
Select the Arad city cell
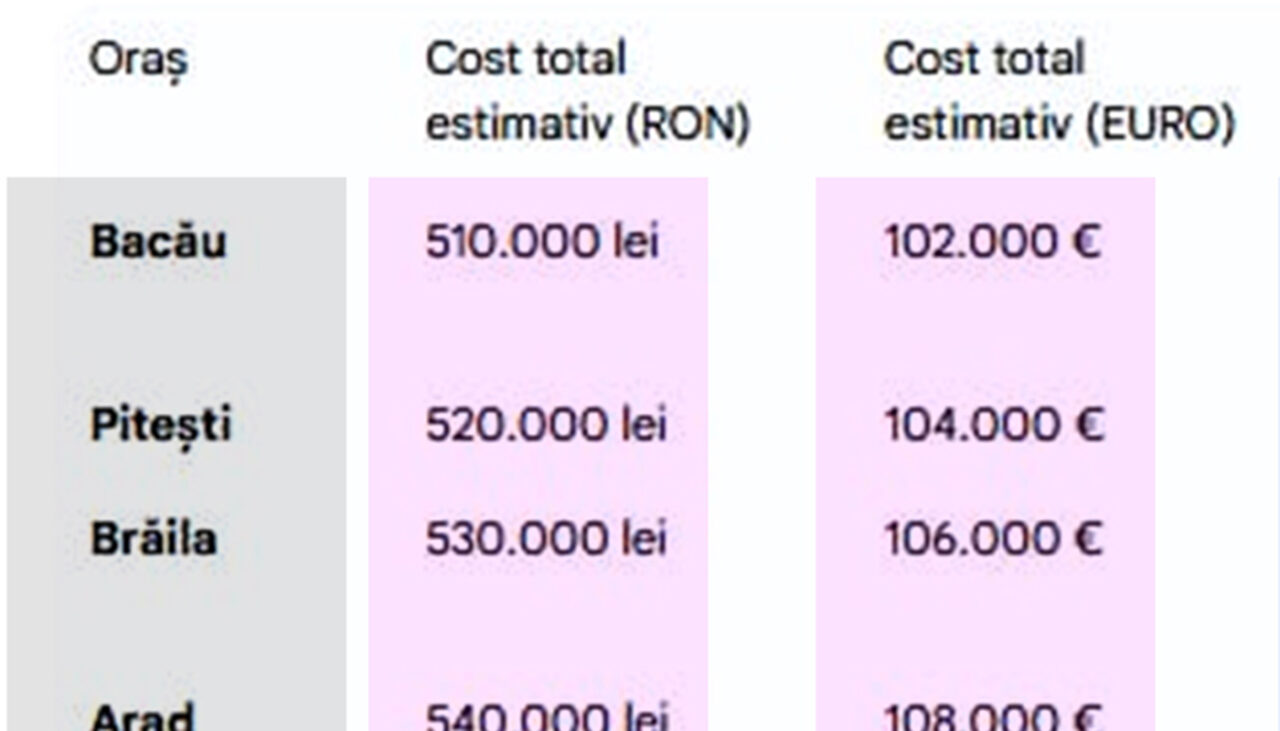click(142, 717)
